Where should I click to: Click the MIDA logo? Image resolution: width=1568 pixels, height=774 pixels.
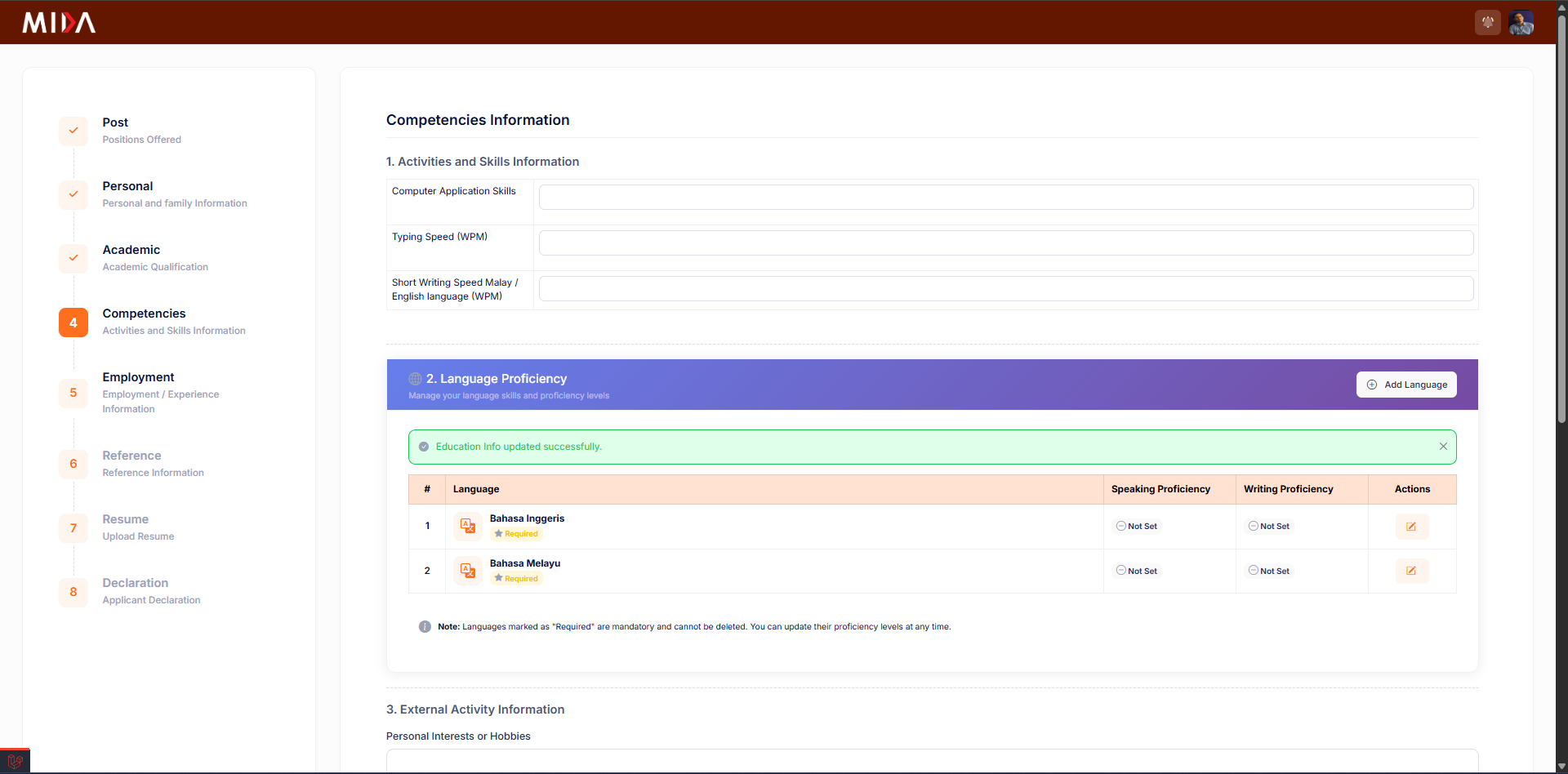coord(58,23)
